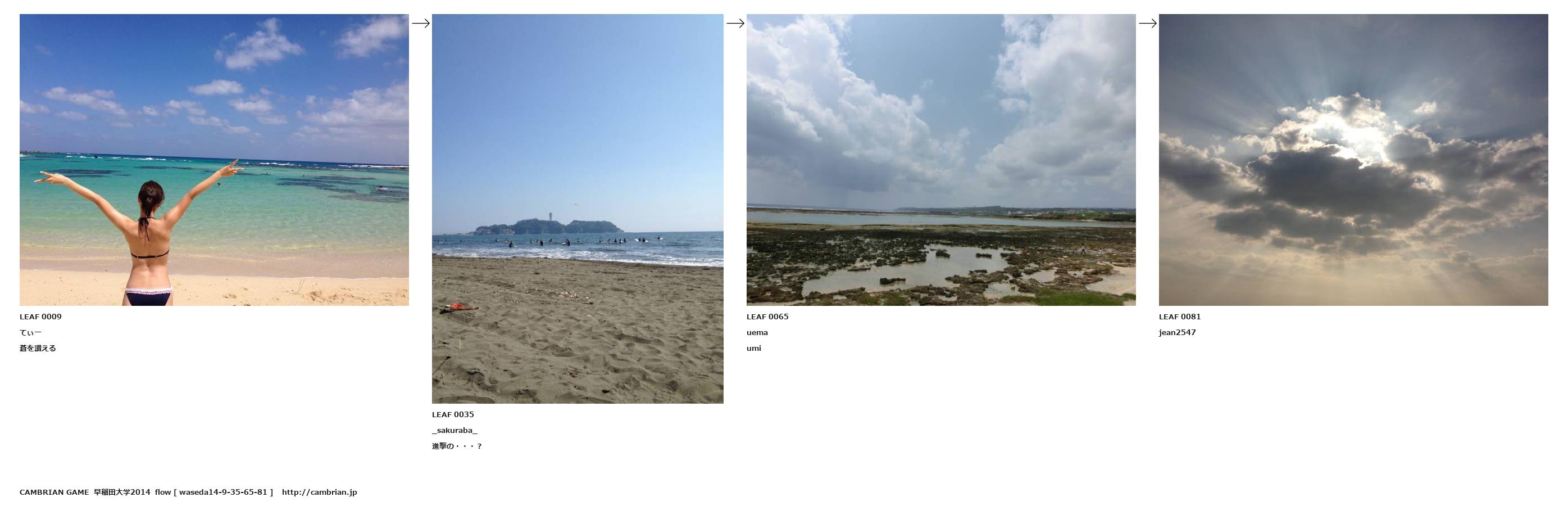
Task: Click the LEAF 0081 label
Action: 1180,317
